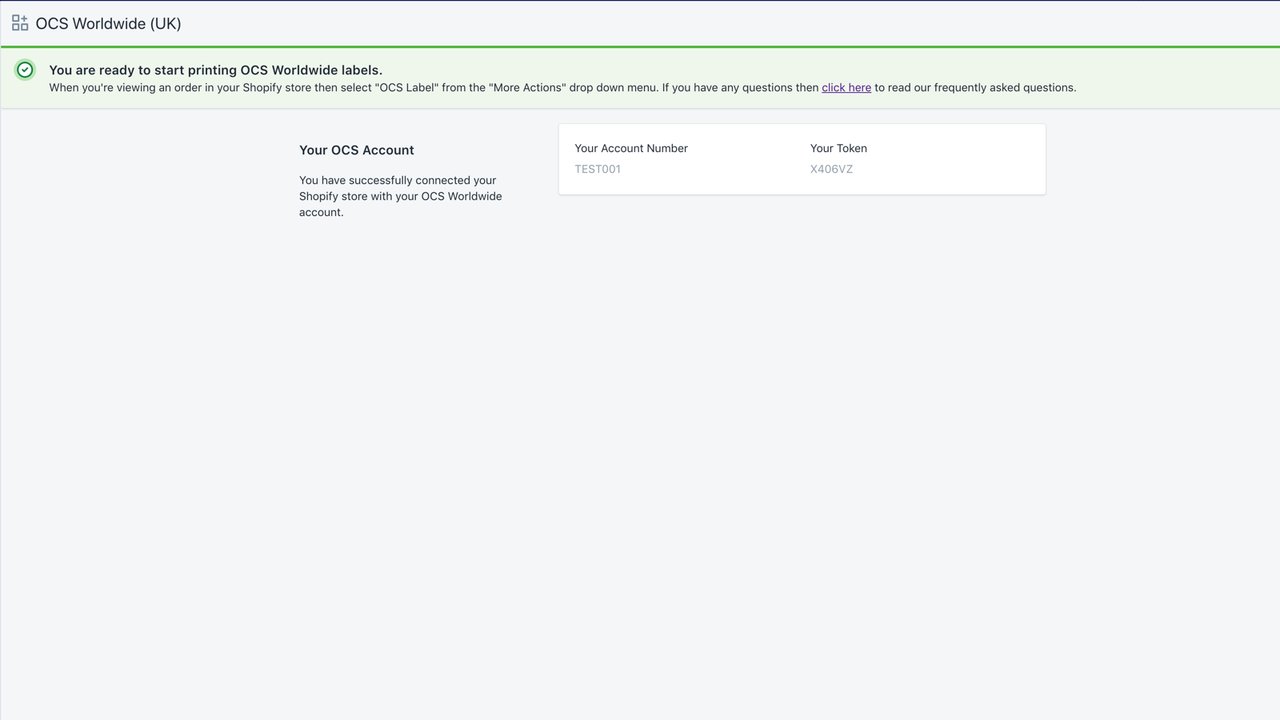The width and height of the screenshot is (1280, 720).
Task: Click the Your Account Number label
Action: click(x=631, y=148)
